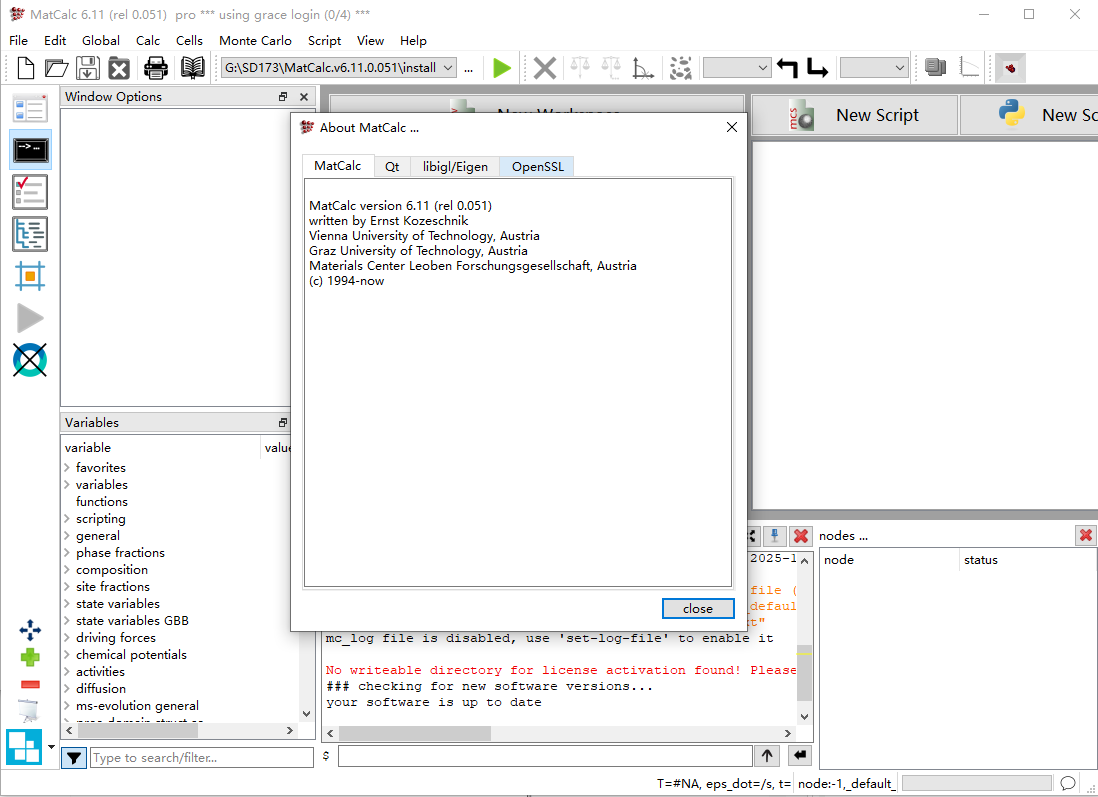Expand the variables tree node
This screenshot has height=797, width=1098.
coord(67,485)
